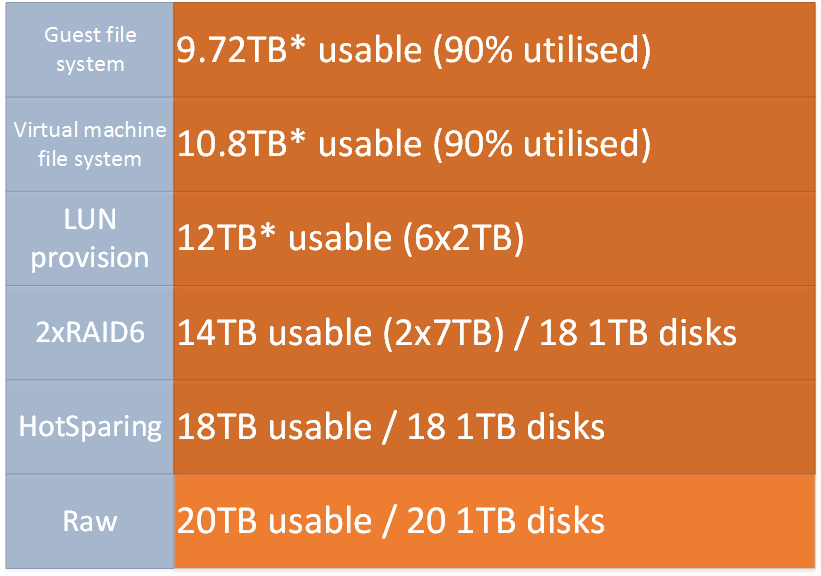Select the 2xRAID6 row label
Image resolution: width=821 pixels, height=576 pixels.
click(x=90, y=333)
